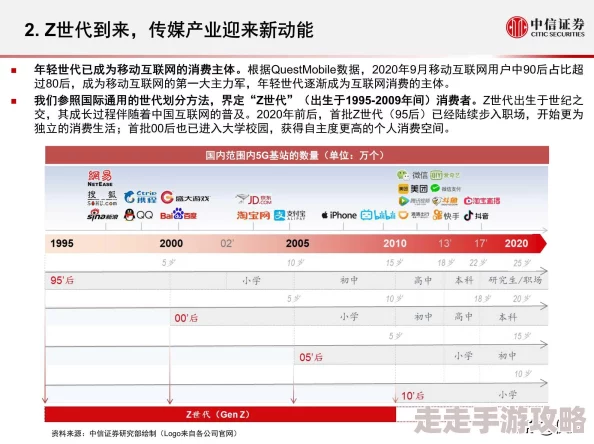Click the Alipay 支付宝 logo
Screen dimensions: 594x444
click(x=289, y=215)
